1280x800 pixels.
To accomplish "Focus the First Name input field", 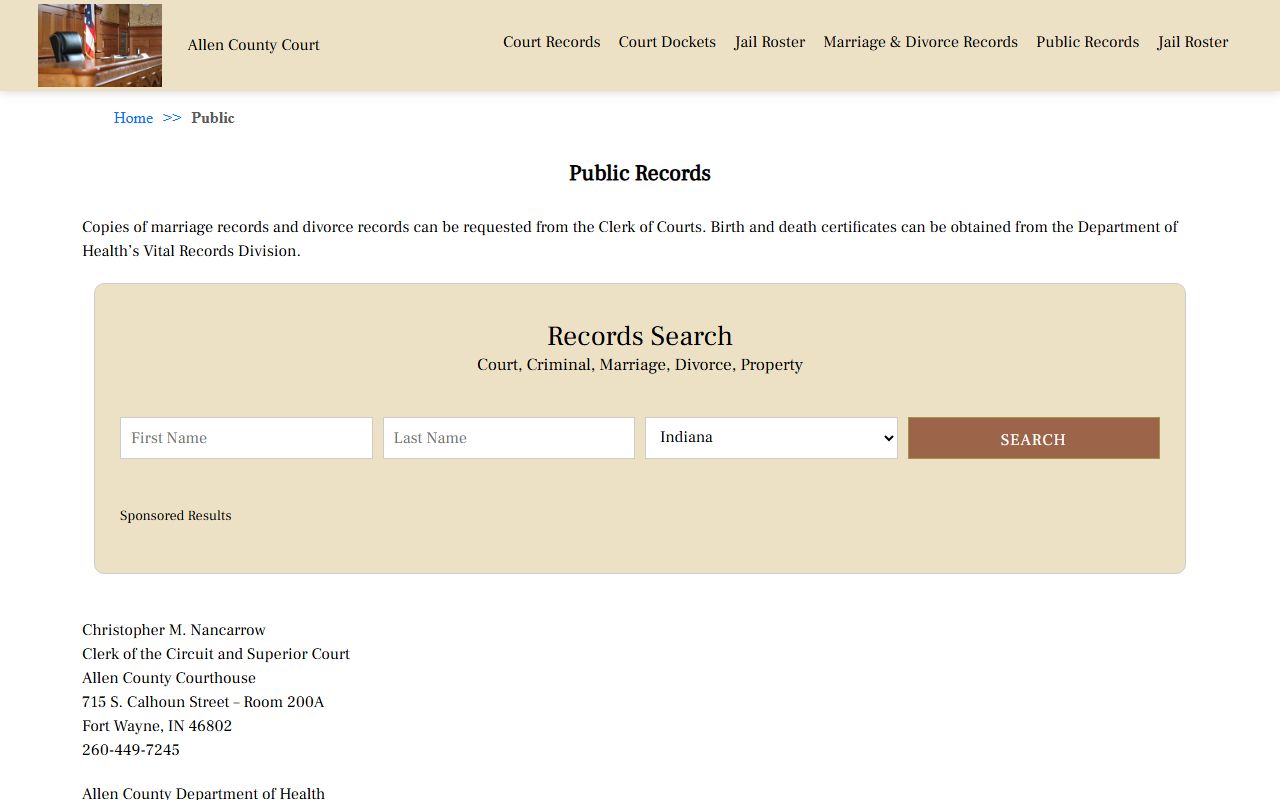I will (246, 438).
